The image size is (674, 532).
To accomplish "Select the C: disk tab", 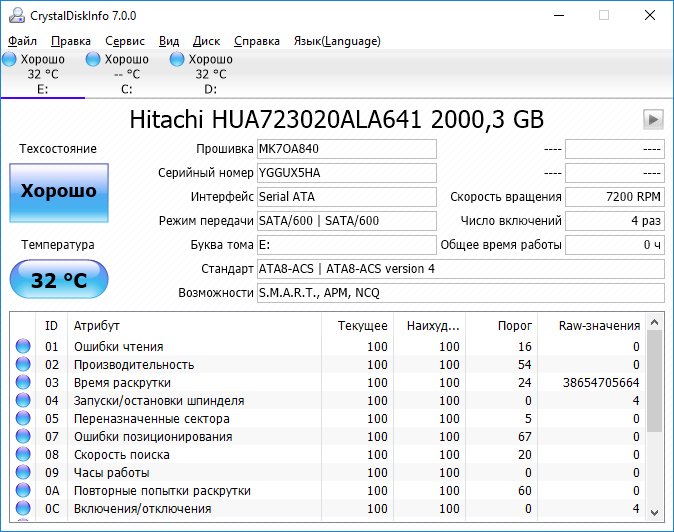I will tap(127, 74).
